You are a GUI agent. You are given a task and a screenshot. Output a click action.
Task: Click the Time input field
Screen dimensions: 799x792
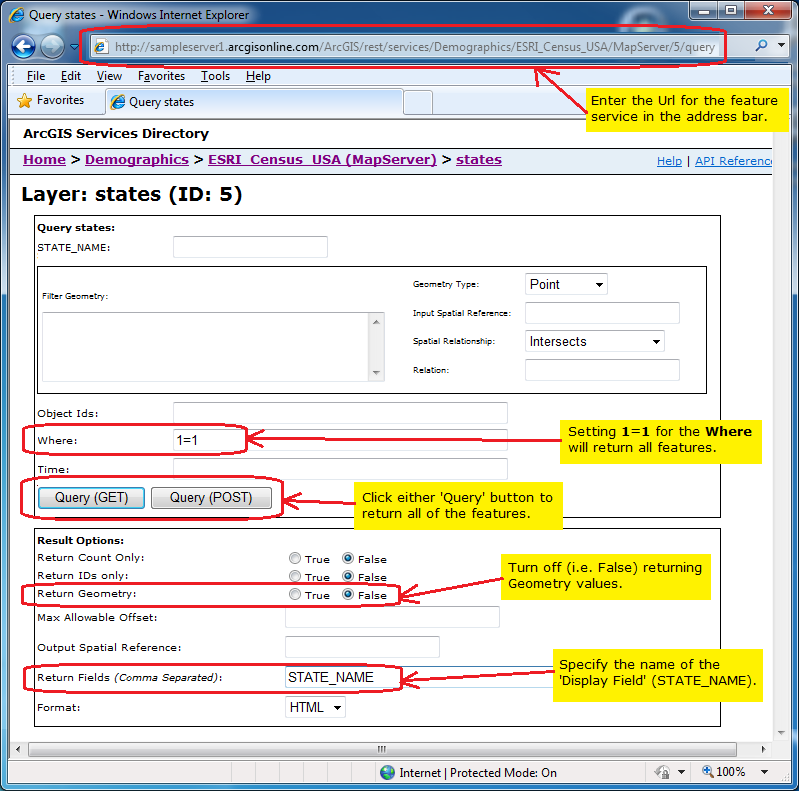pos(340,469)
